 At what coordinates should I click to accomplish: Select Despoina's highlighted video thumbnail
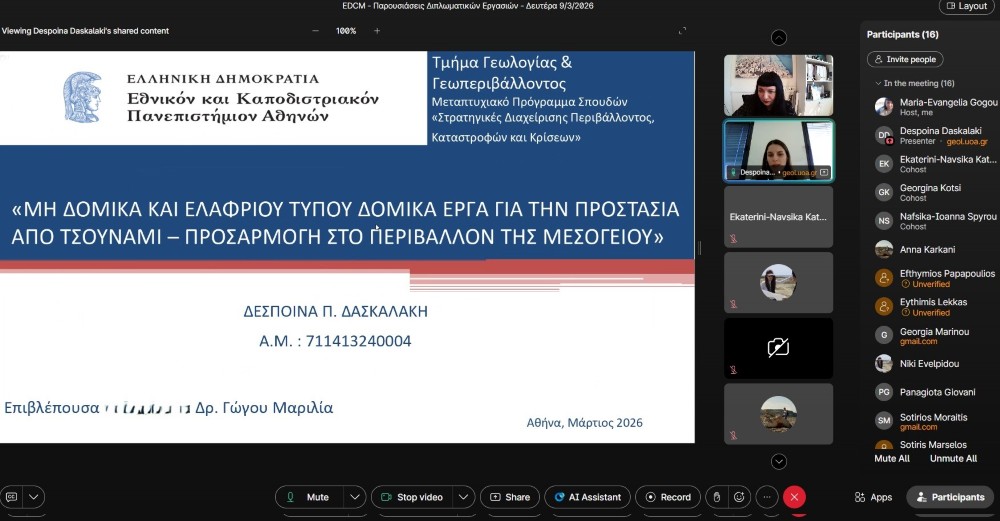click(778, 150)
